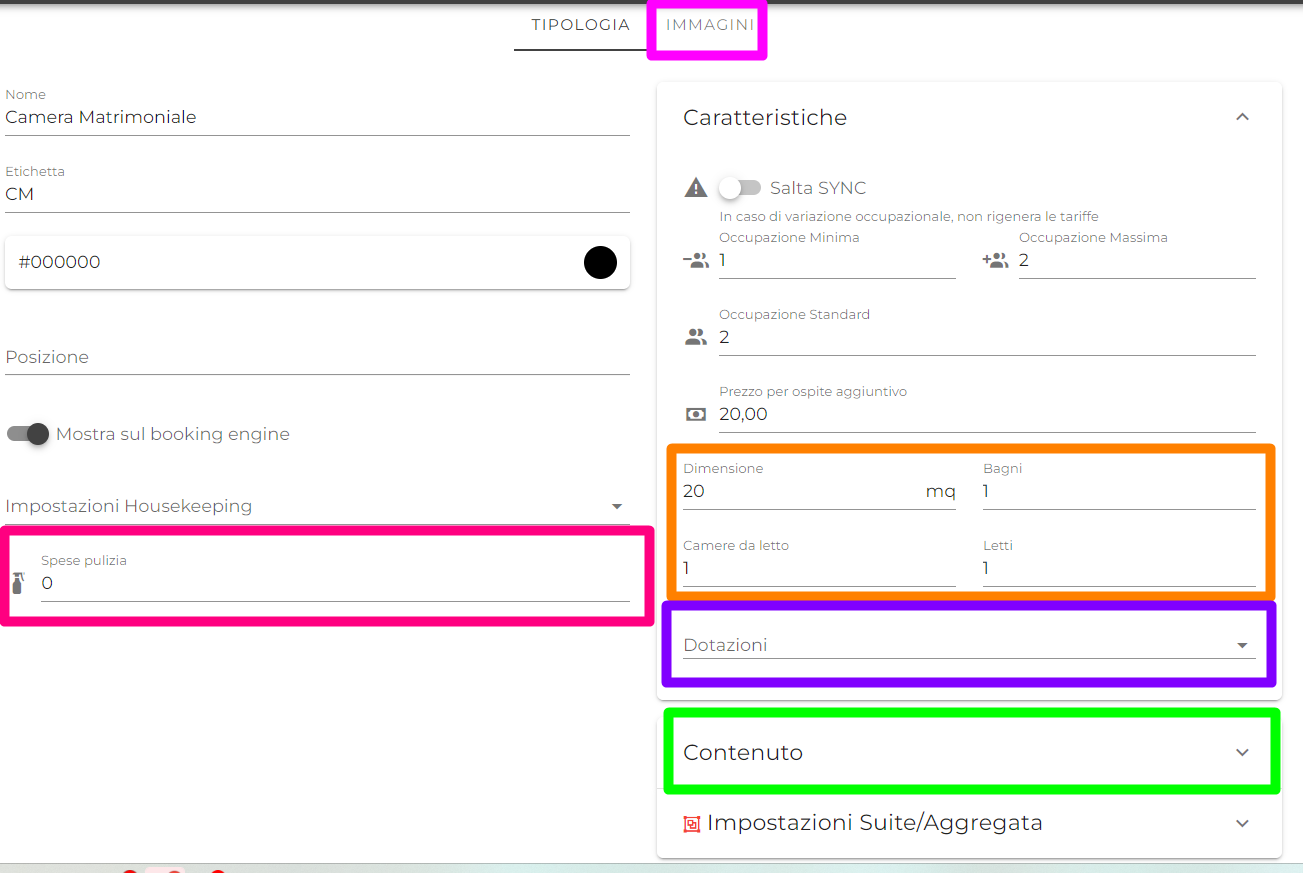This screenshot has width=1303, height=873.
Task: Click the warning triangle icon near Salta SYNC
Action: coord(695,188)
